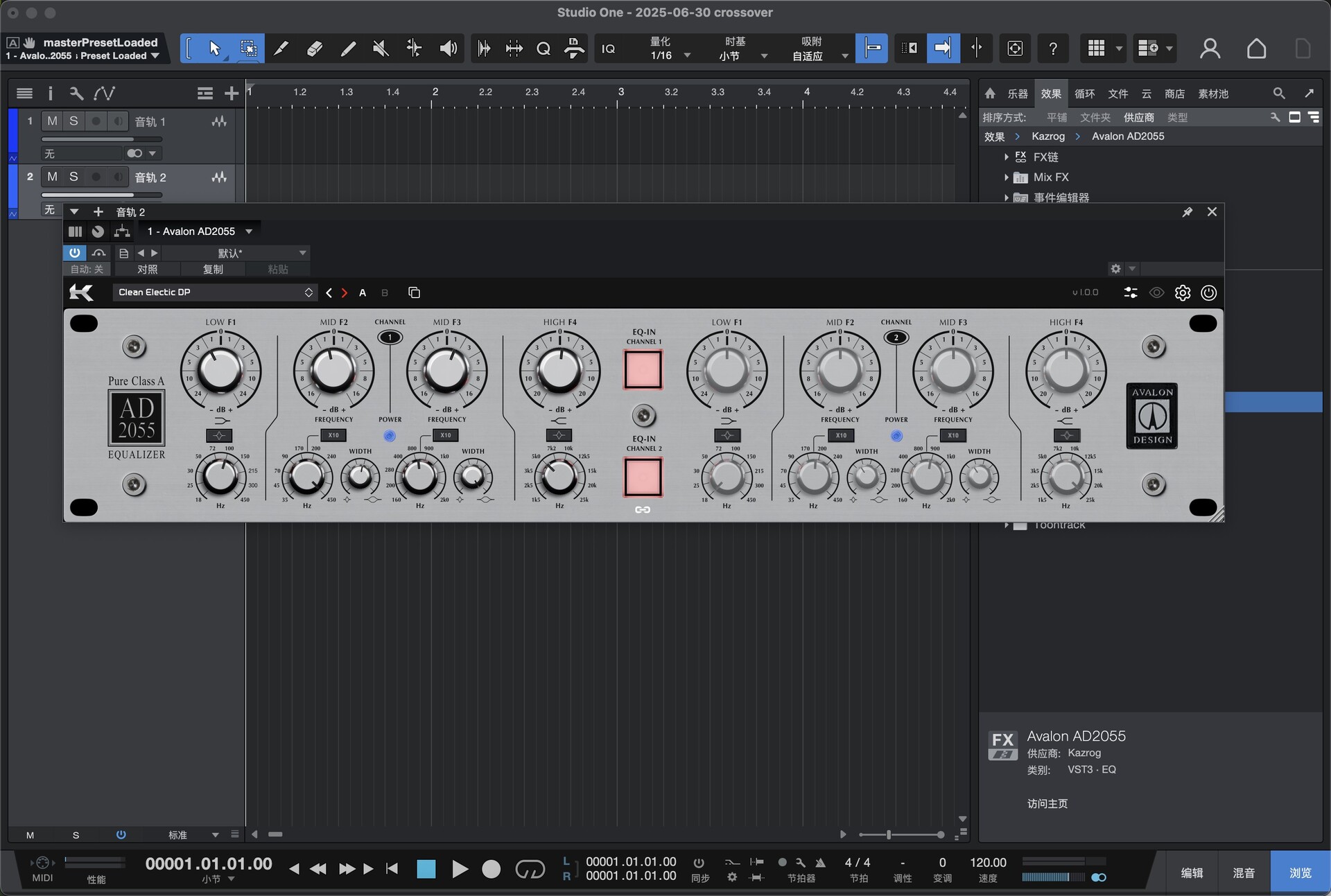Image resolution: width=1331 pixels, height=896 pixels.
Task: Search the browser with magnifier icon
Action: click(x=1279, y=93)
